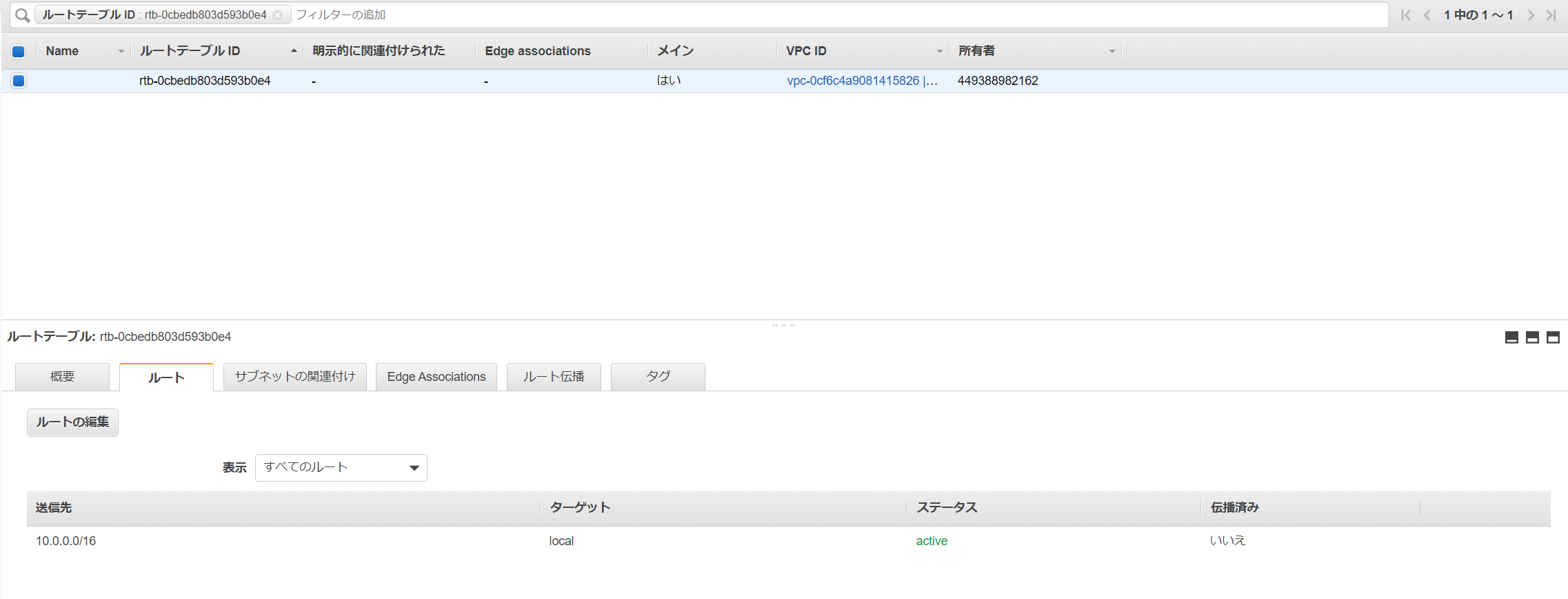Click destination 10.0.0.0/16
The image size is (1568, 599).
click(66, 541)
